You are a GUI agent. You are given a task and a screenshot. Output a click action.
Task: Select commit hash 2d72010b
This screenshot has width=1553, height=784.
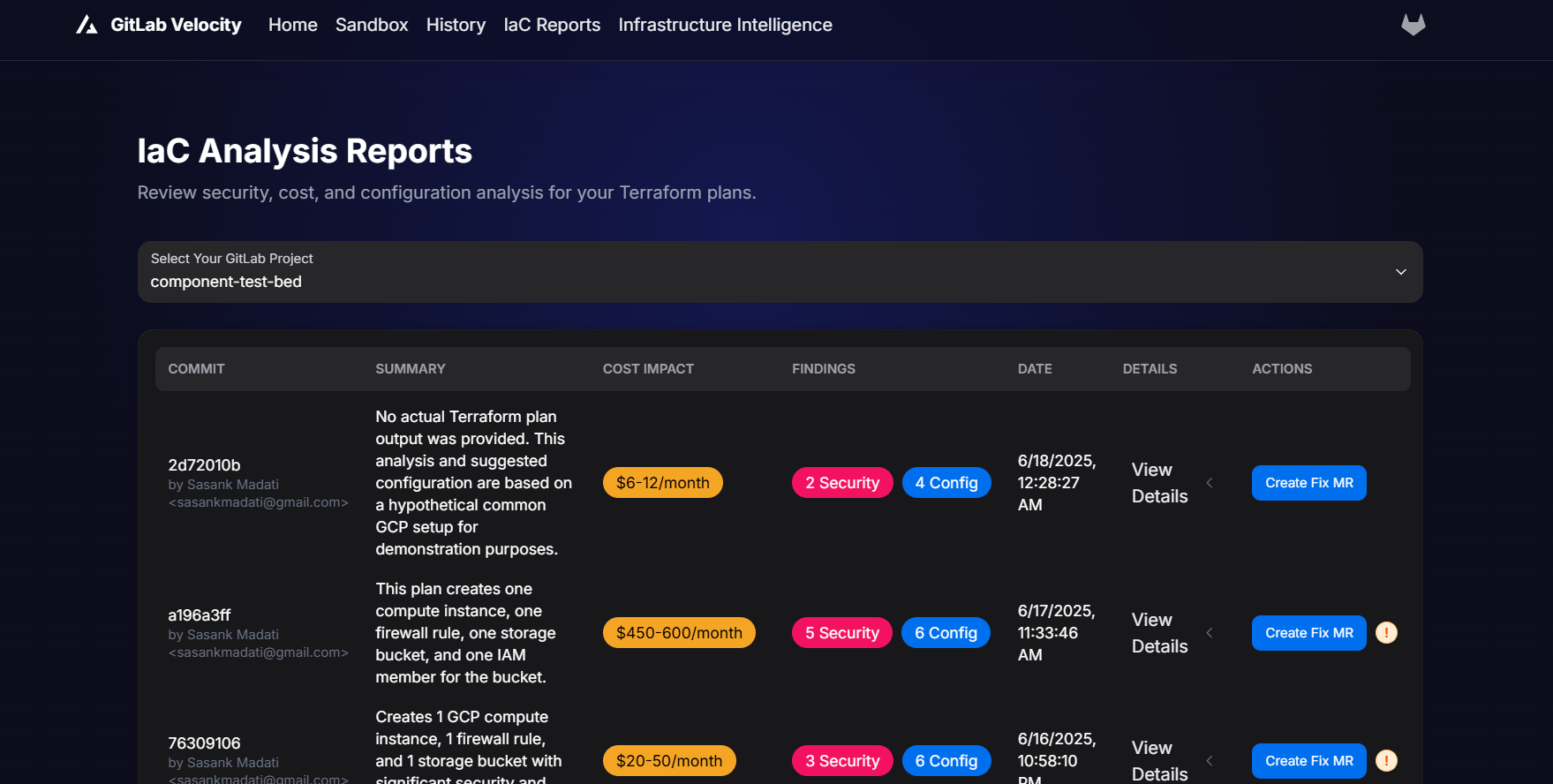[x=204, y=465]
